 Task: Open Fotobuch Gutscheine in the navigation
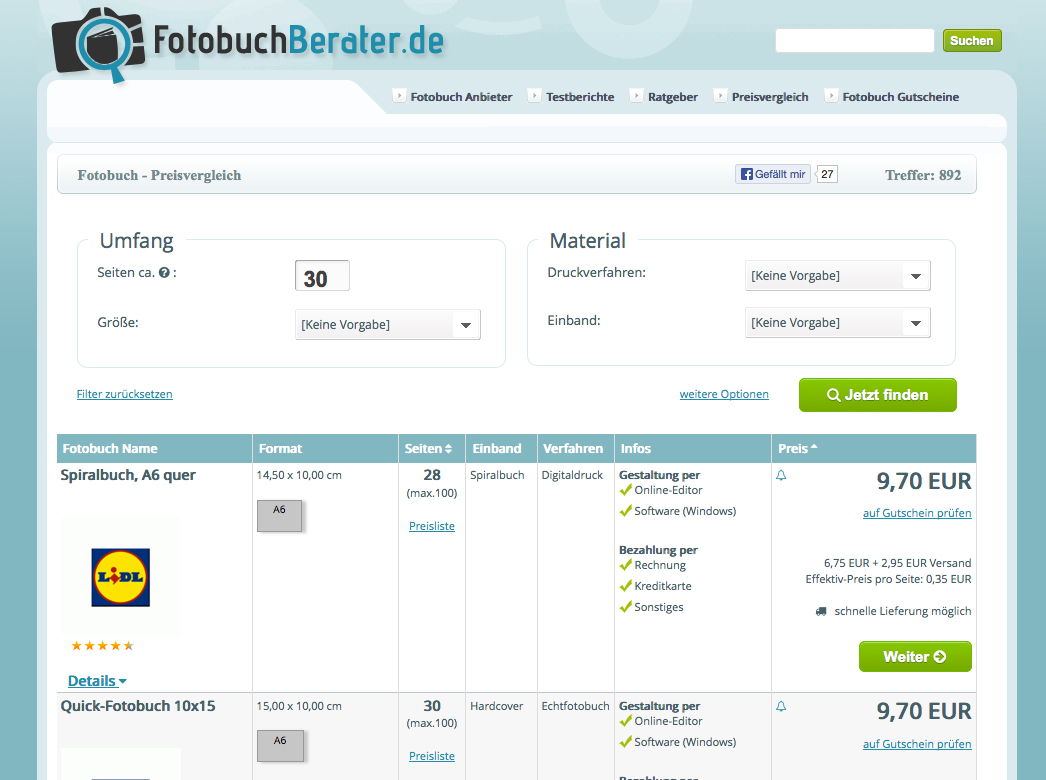[x=901, y=97]
